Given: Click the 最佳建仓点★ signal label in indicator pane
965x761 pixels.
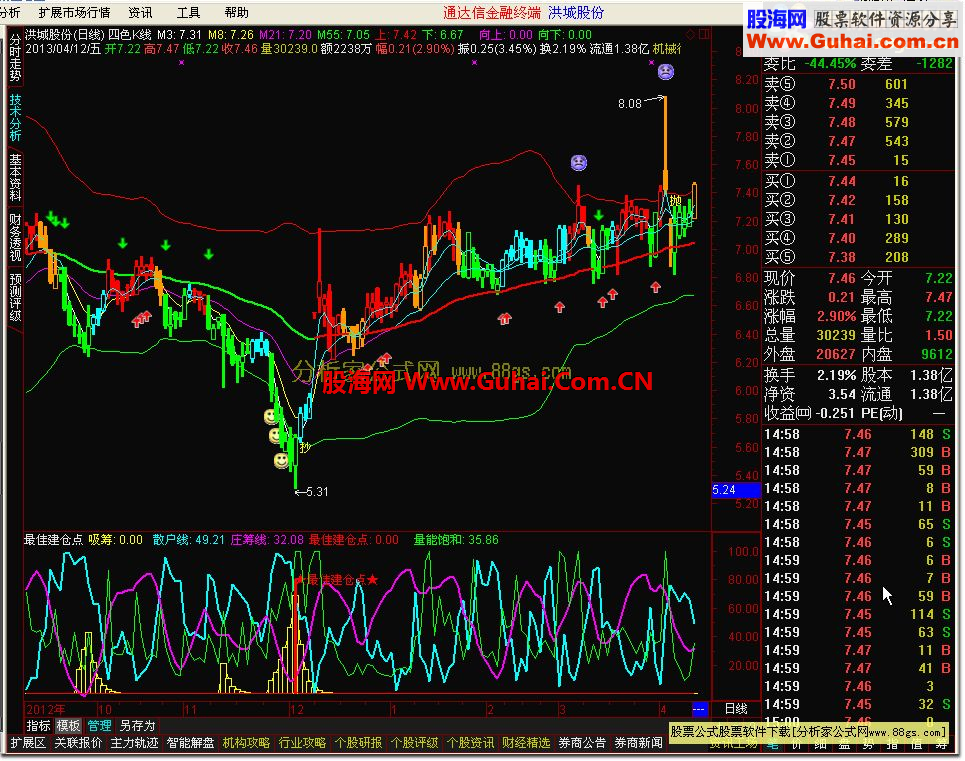Looking at the screenshot, I should click(x=337, y=580).
